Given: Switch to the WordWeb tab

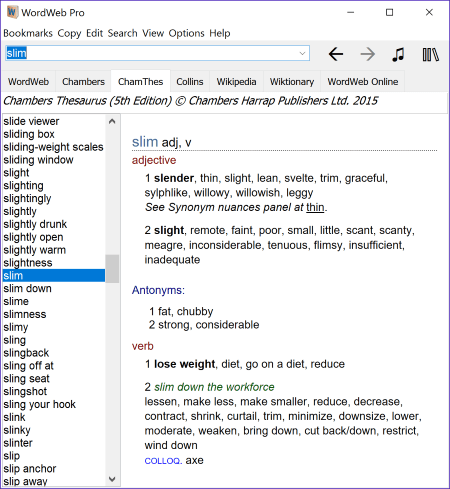Looking at the screenshot, I should pos(29,81).
